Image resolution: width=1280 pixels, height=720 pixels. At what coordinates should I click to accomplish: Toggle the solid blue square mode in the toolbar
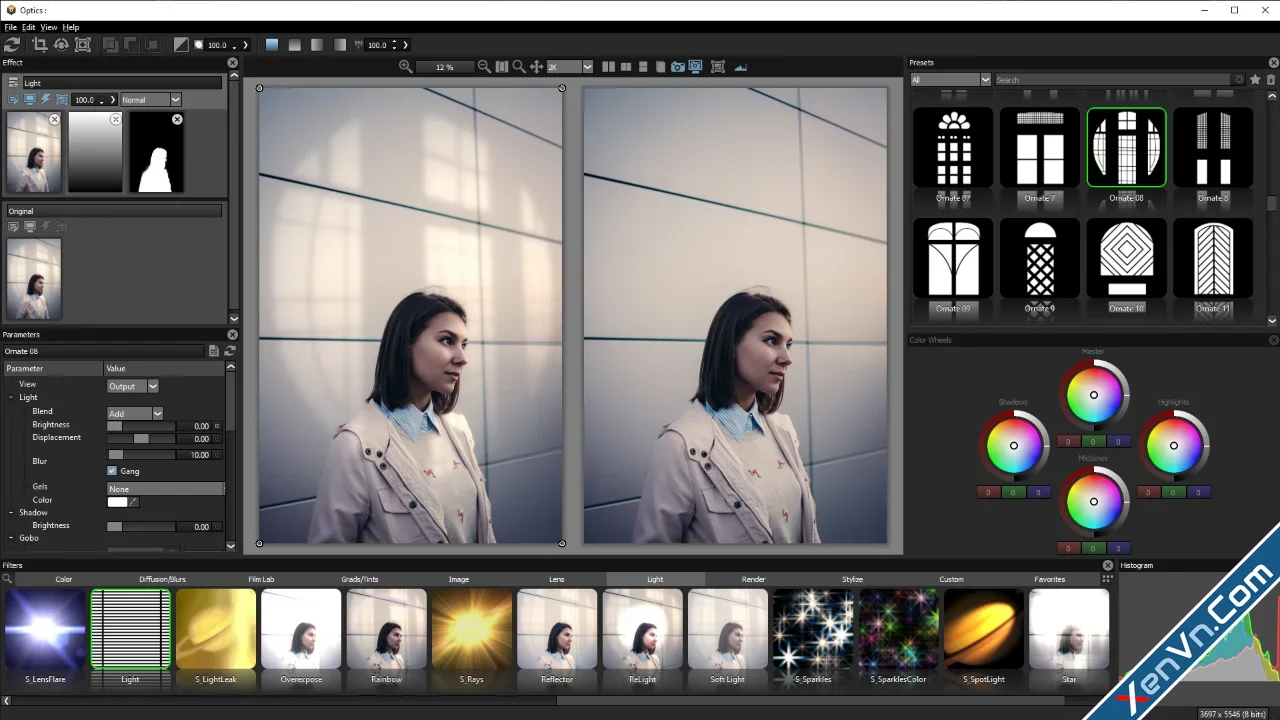coord(272,45)
